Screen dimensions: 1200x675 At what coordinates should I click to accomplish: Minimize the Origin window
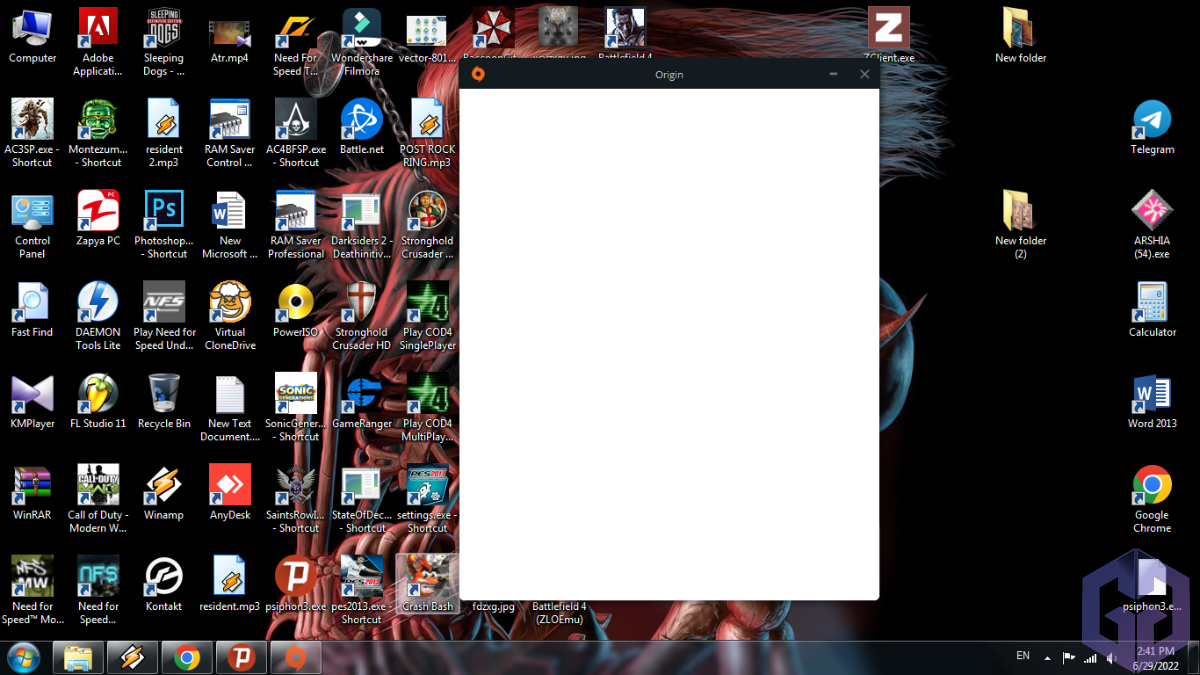(x=833, y=75)
